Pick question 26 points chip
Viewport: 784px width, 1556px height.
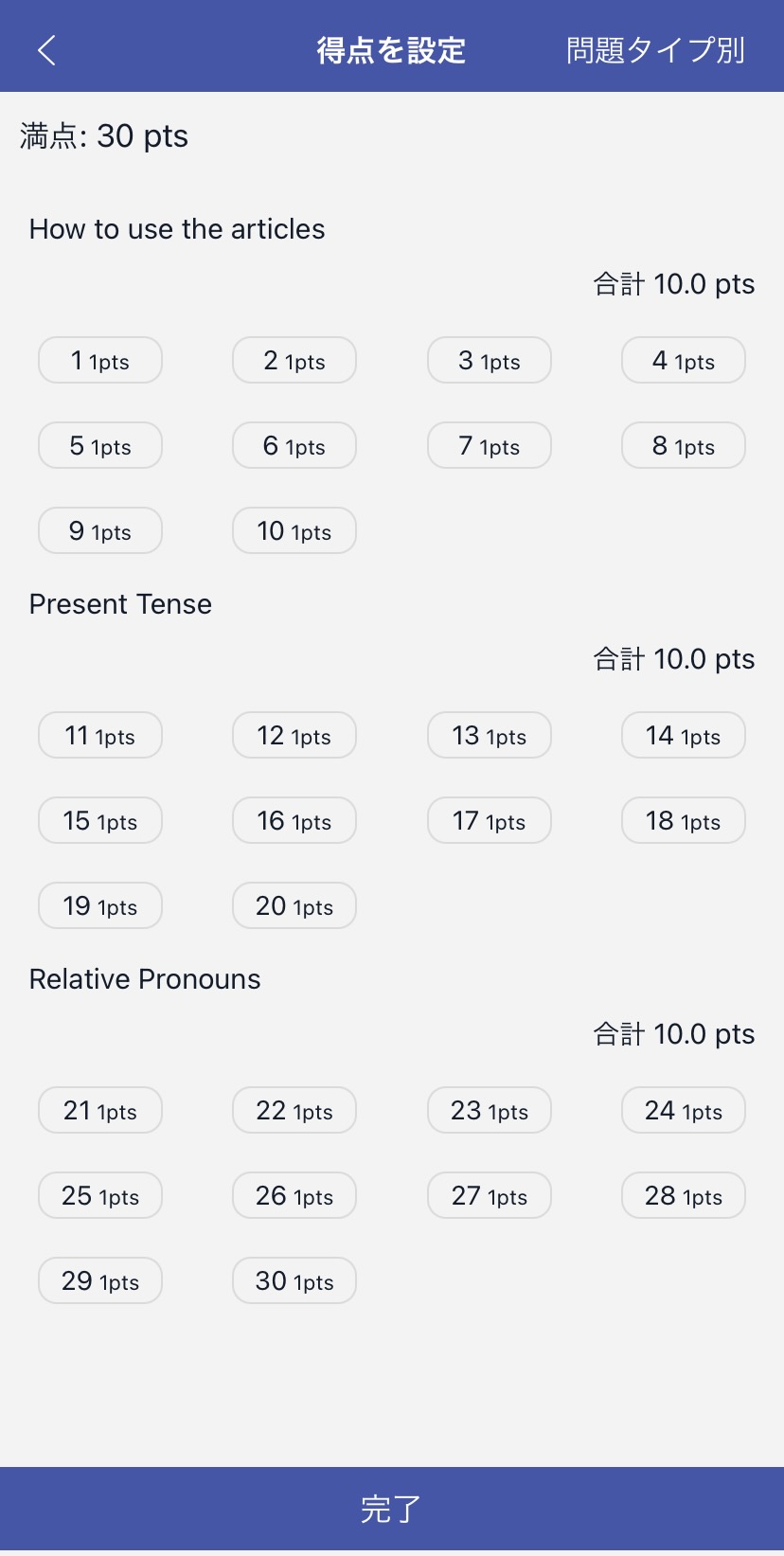[x=294, y=1196]
